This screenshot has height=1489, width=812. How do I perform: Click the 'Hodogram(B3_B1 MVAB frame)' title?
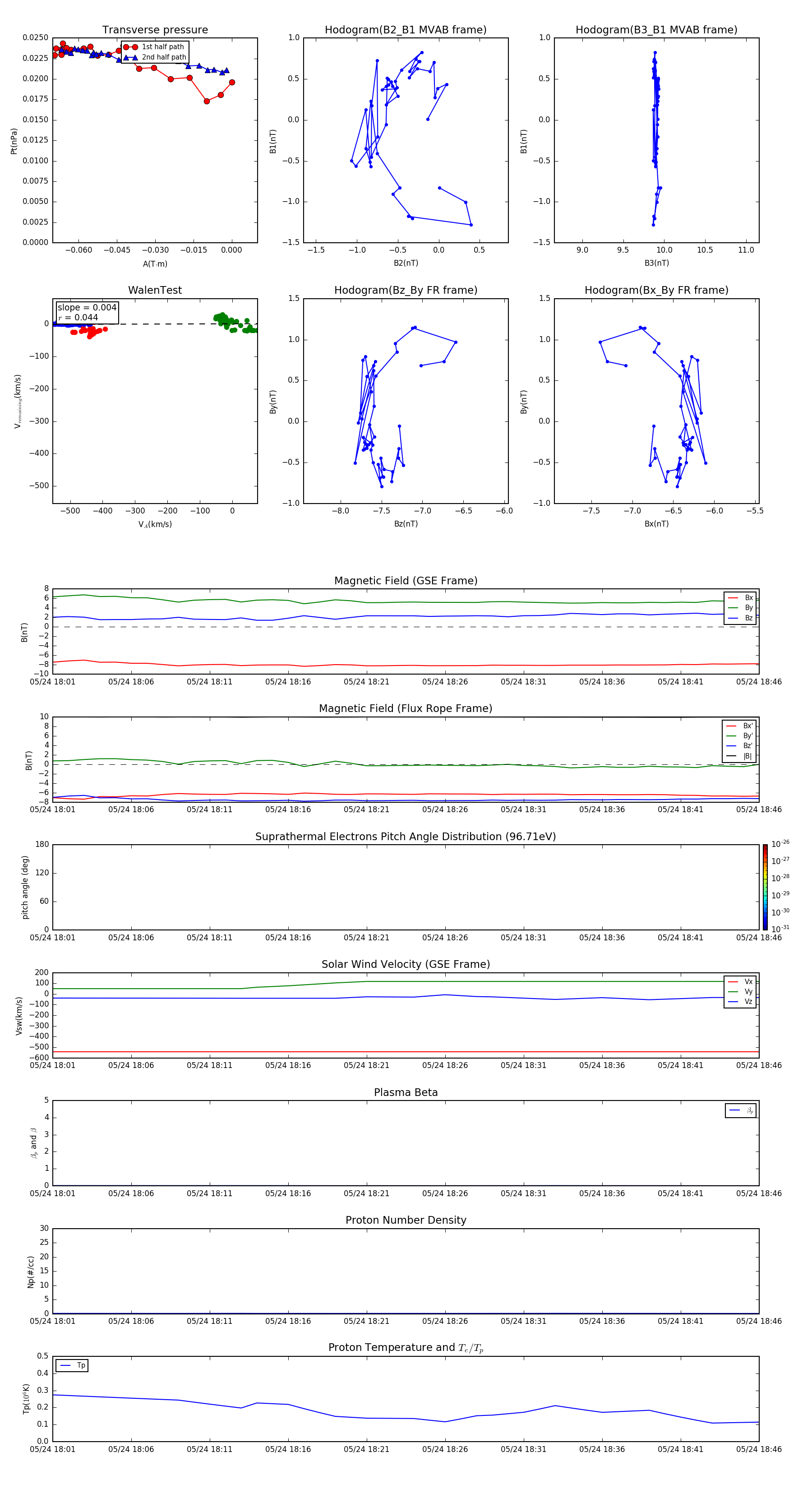pos(656,30)
